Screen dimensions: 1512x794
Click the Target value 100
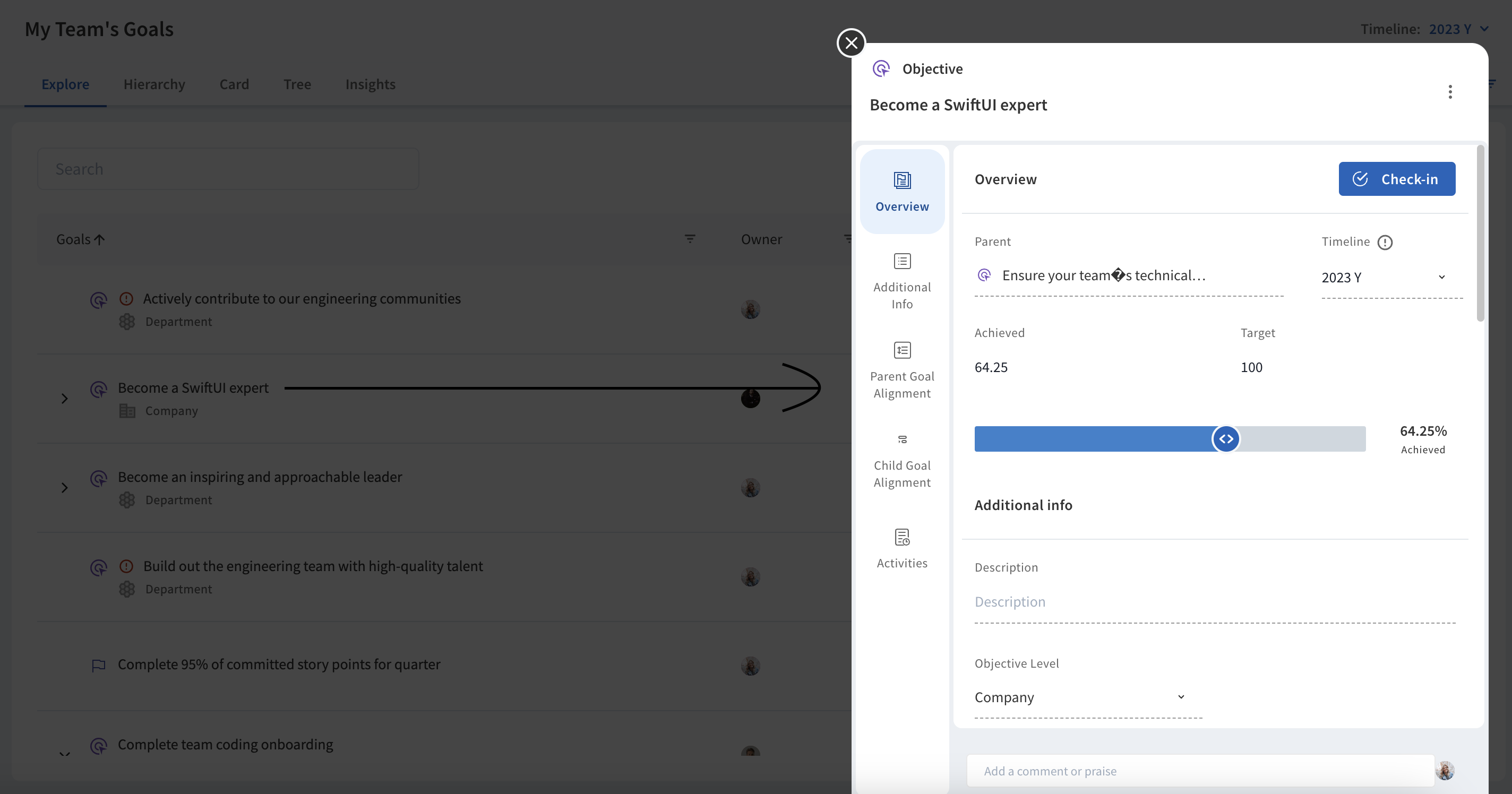[x=1251, y=367]
